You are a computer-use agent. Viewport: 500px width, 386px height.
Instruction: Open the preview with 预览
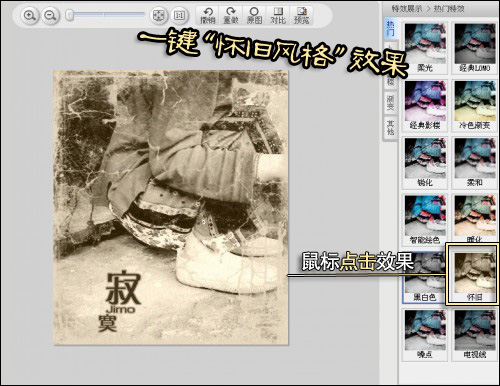pos(301,16)
